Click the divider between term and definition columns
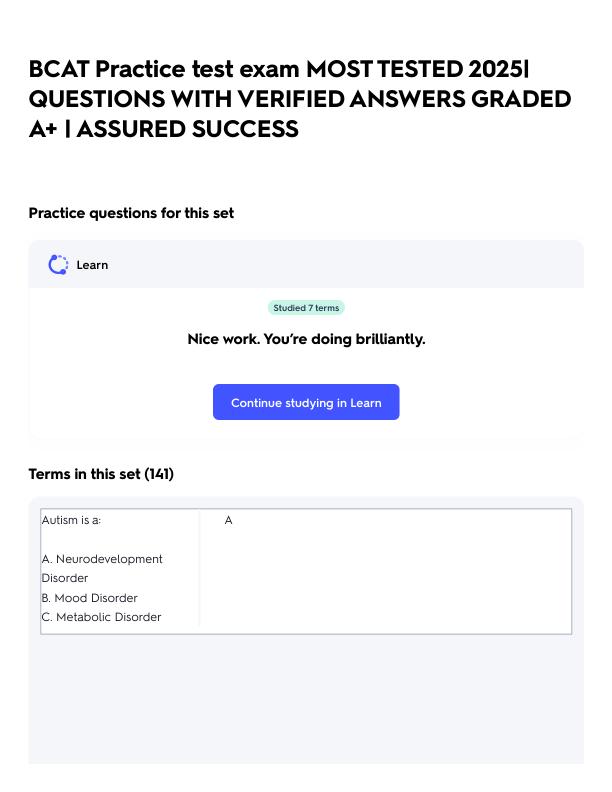The height and width of the screenshot is (792, 612). pyautogui.click(x=199, y=569)
